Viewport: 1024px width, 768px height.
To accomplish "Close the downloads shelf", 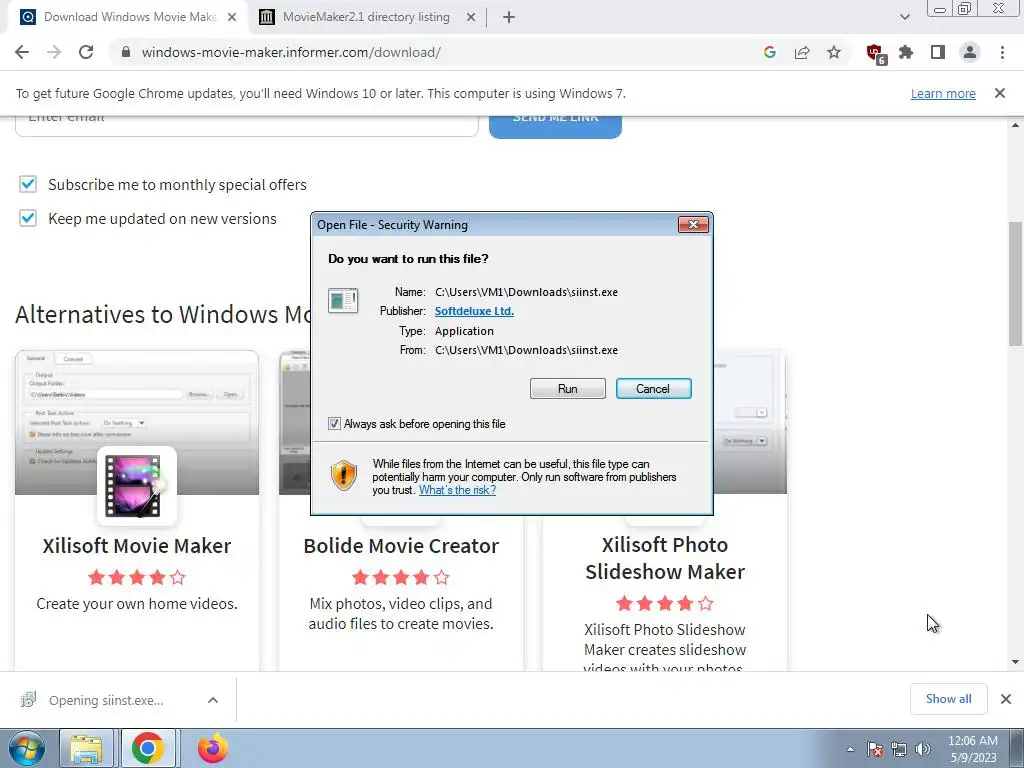I will [1006, 699].
